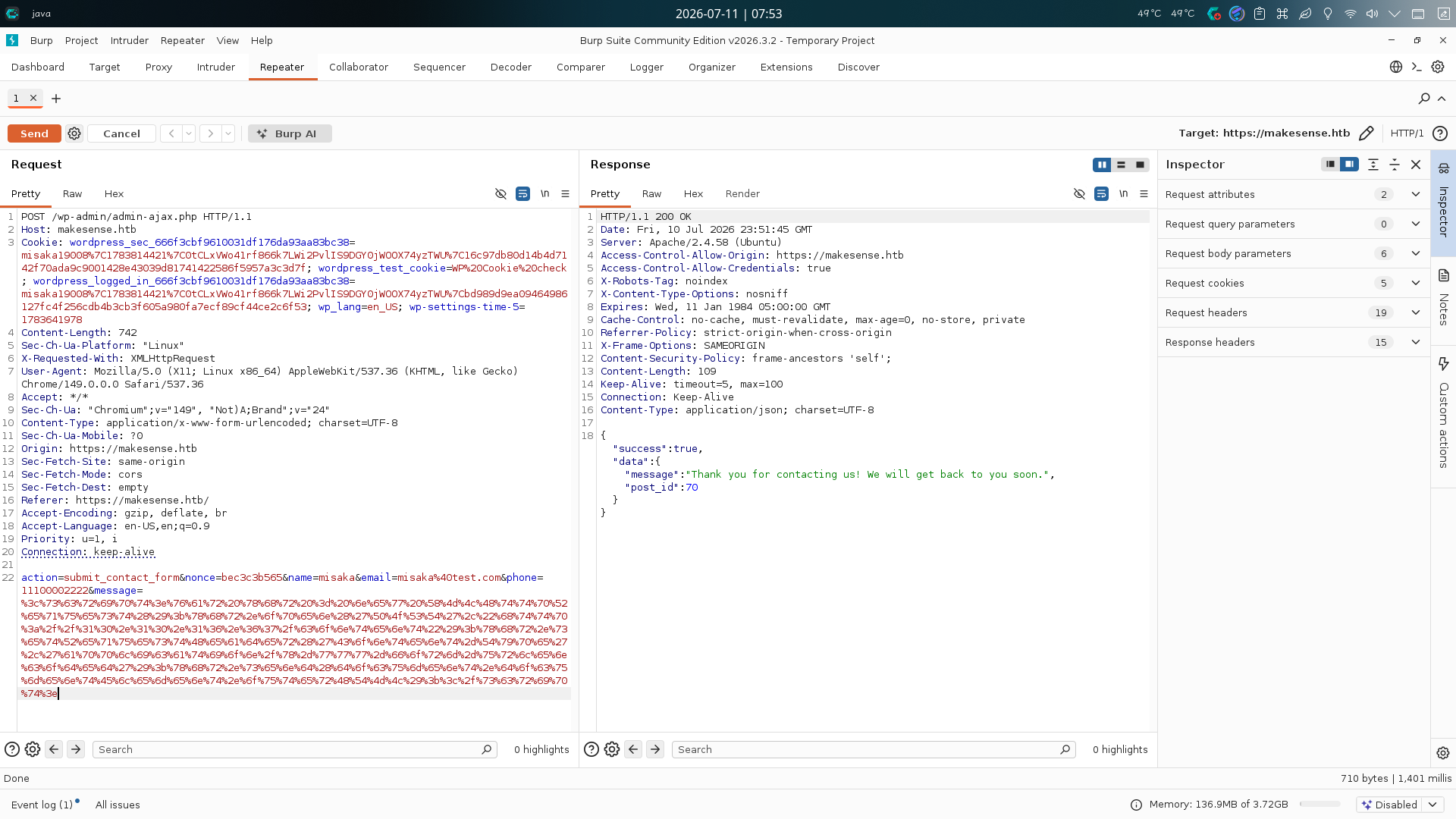The image size is (1456, 819).
Task: Open the Decoder tab
Action: pos(511,67)
